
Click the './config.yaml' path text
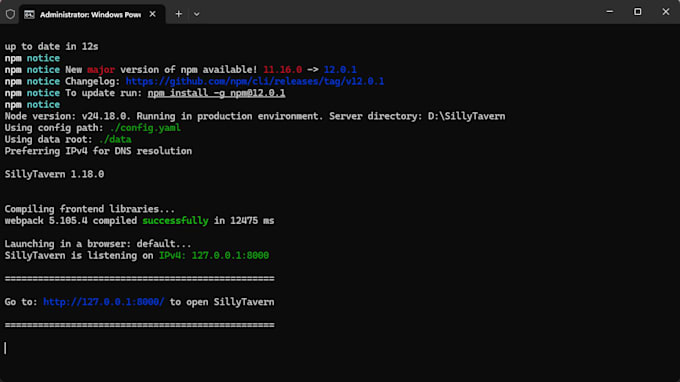145,128
